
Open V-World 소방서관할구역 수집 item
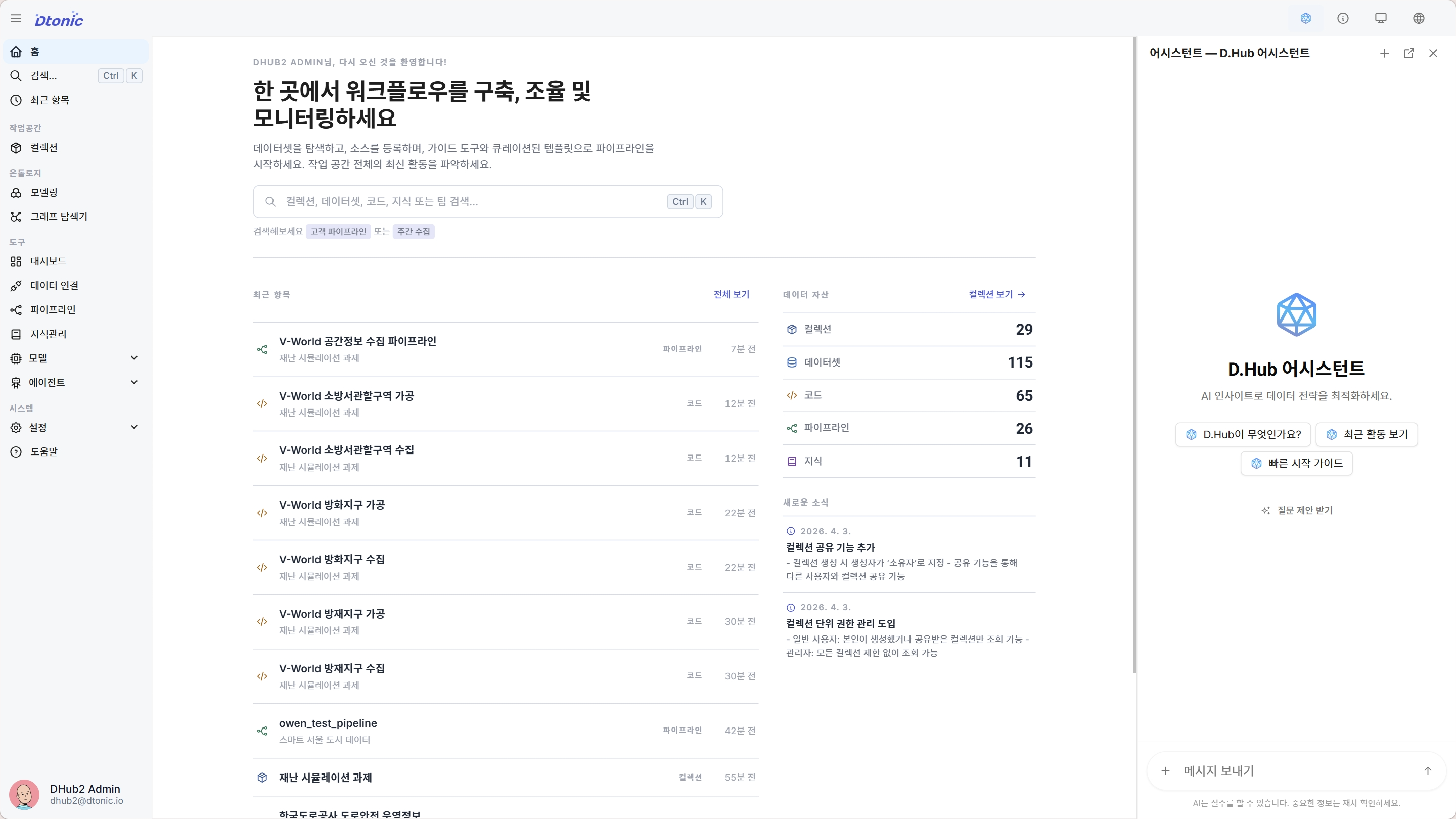point(506,459)
